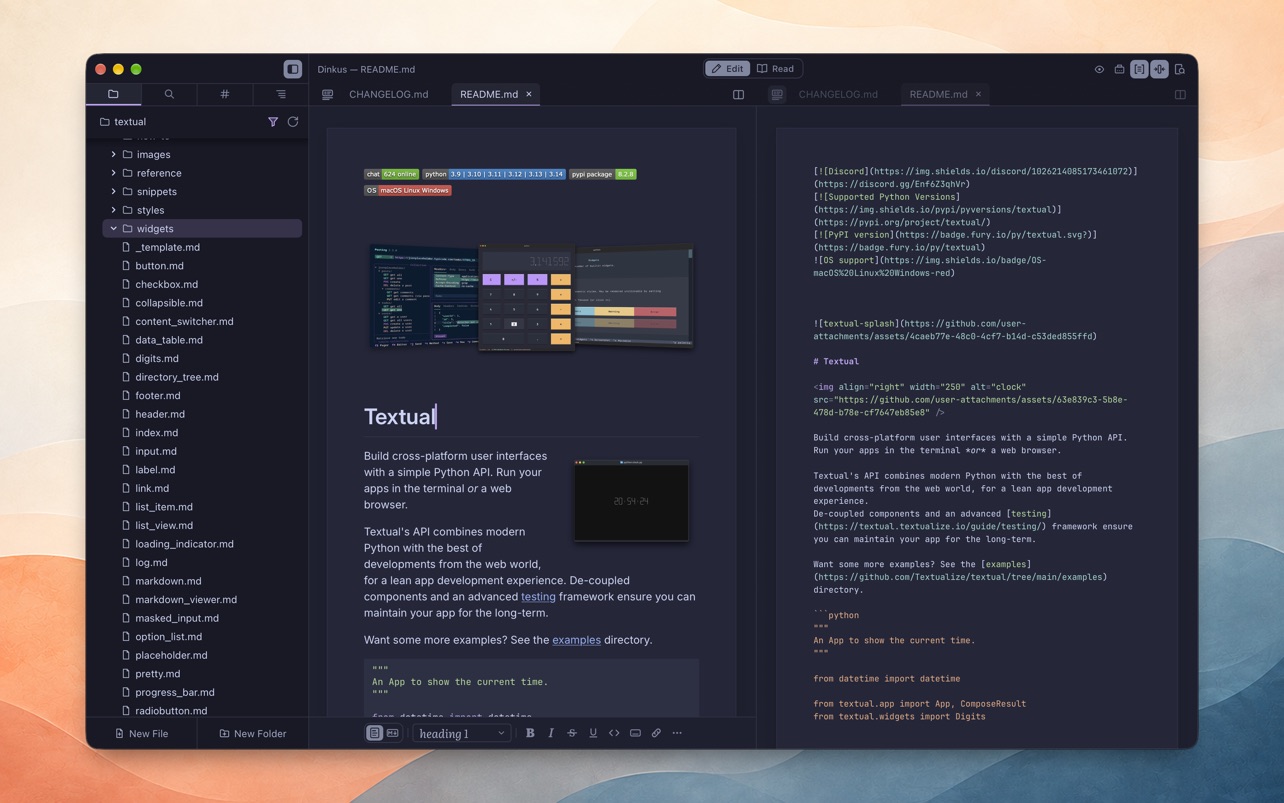Open the tags tab with hash icon

tap(225, 94)
